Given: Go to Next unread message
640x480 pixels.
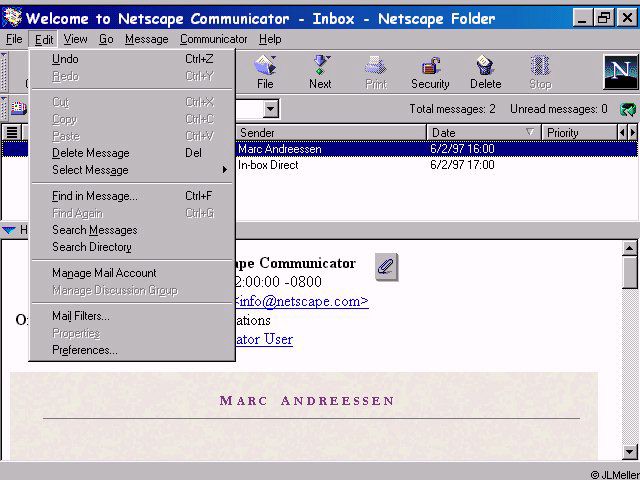Looking at the screenshot, I should tap(320, 72).
